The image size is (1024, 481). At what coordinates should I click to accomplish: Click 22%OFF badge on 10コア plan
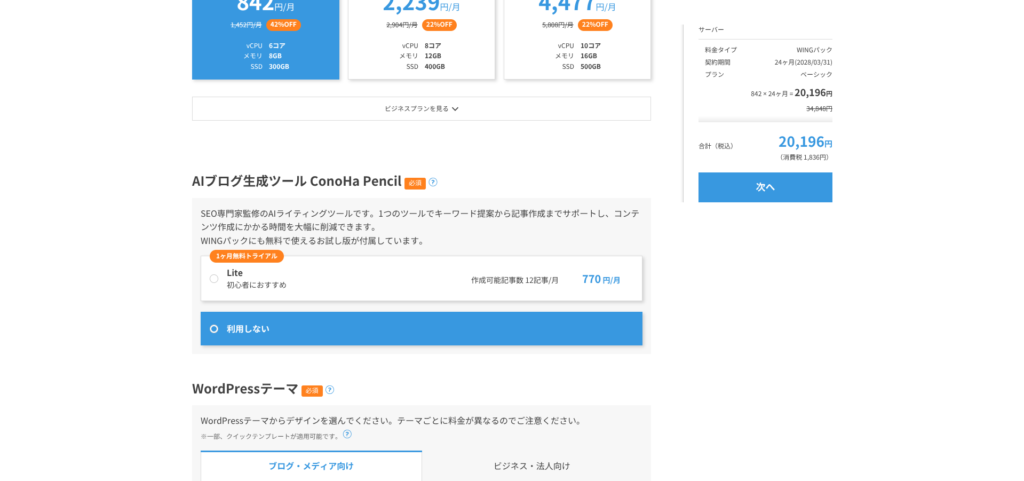tap(595, 25)
